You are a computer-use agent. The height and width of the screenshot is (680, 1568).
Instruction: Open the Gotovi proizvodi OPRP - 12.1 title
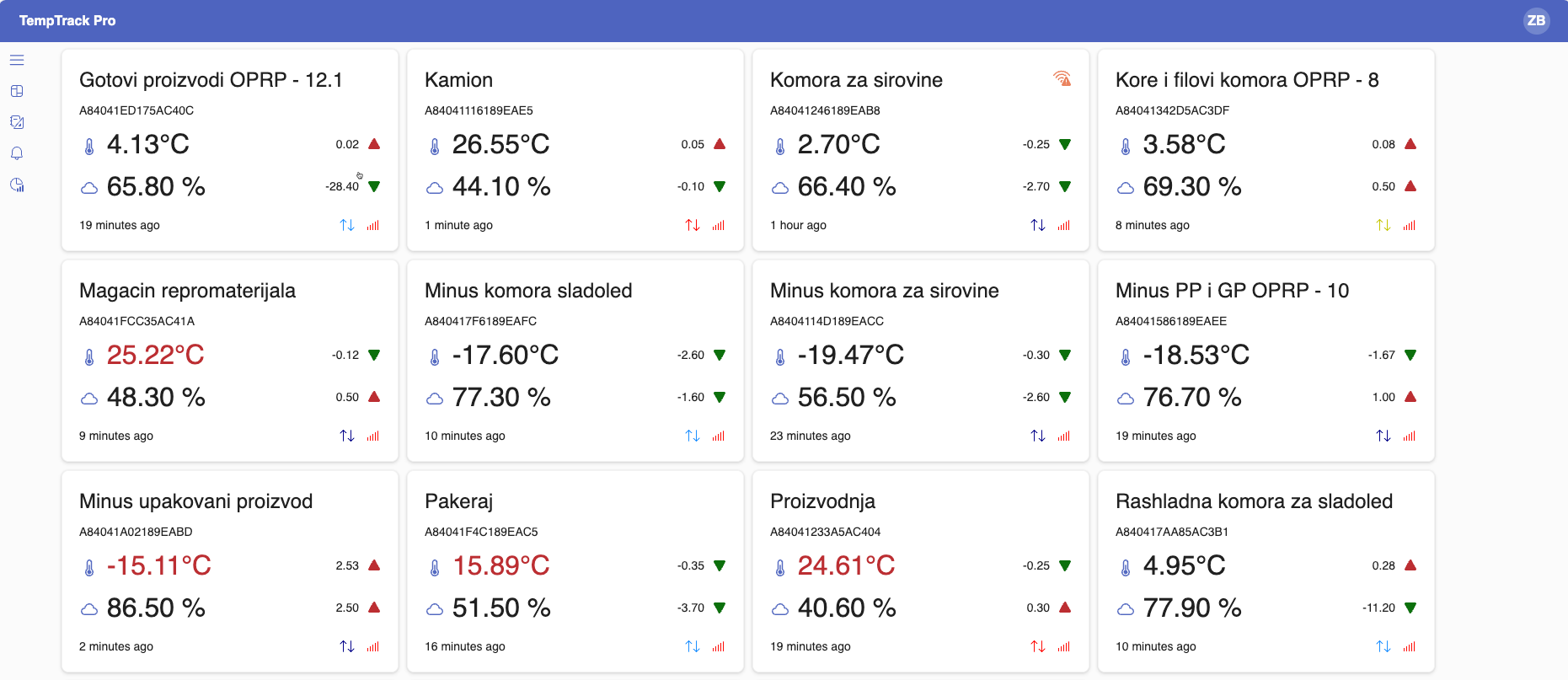211,80
